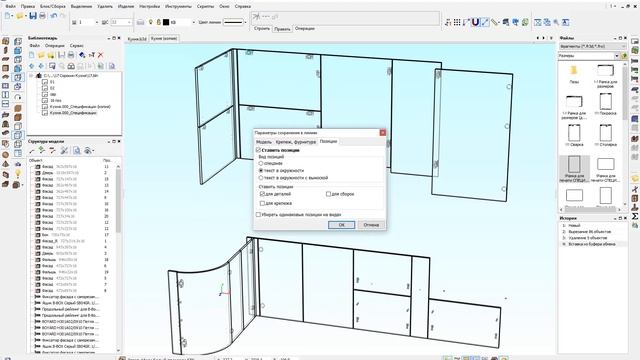Open the dropdown arrow next to New document icon

point(13,16)
